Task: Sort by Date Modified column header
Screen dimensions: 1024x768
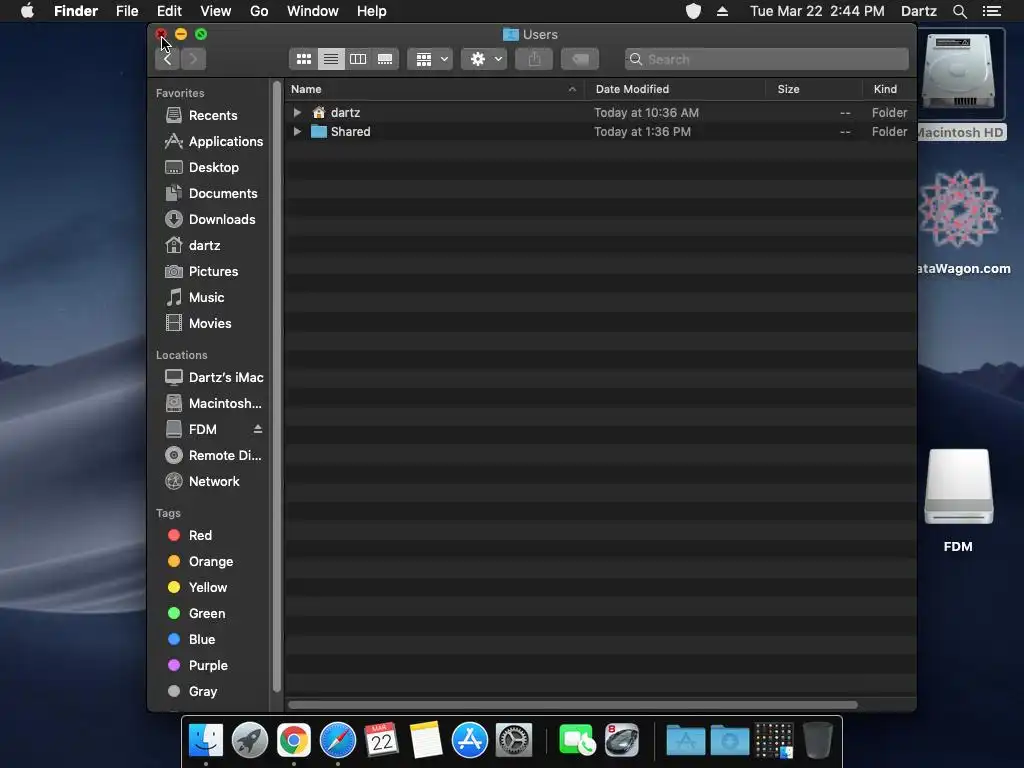Action: [675, 89]
